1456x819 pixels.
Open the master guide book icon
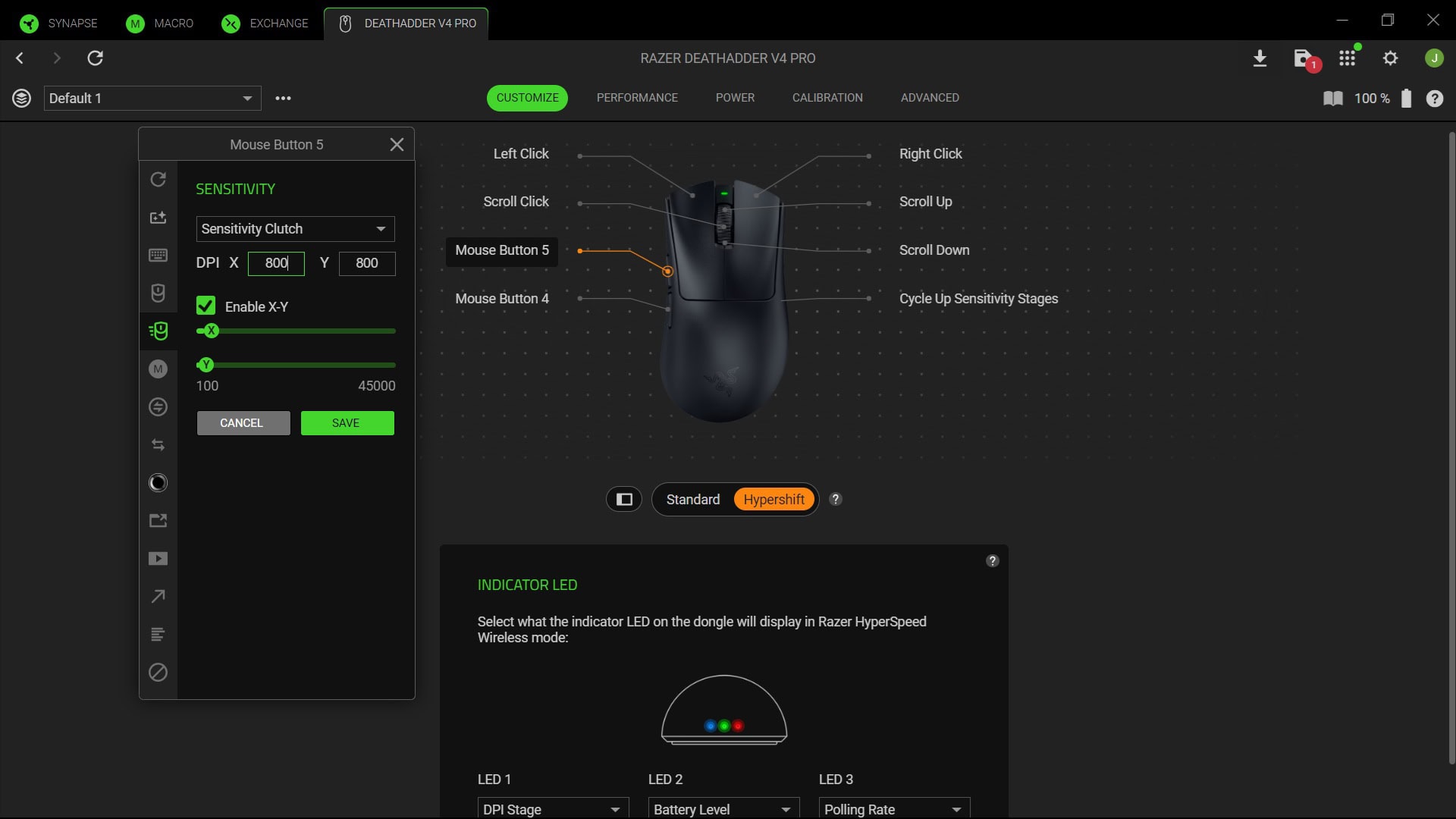(1332, 99)
